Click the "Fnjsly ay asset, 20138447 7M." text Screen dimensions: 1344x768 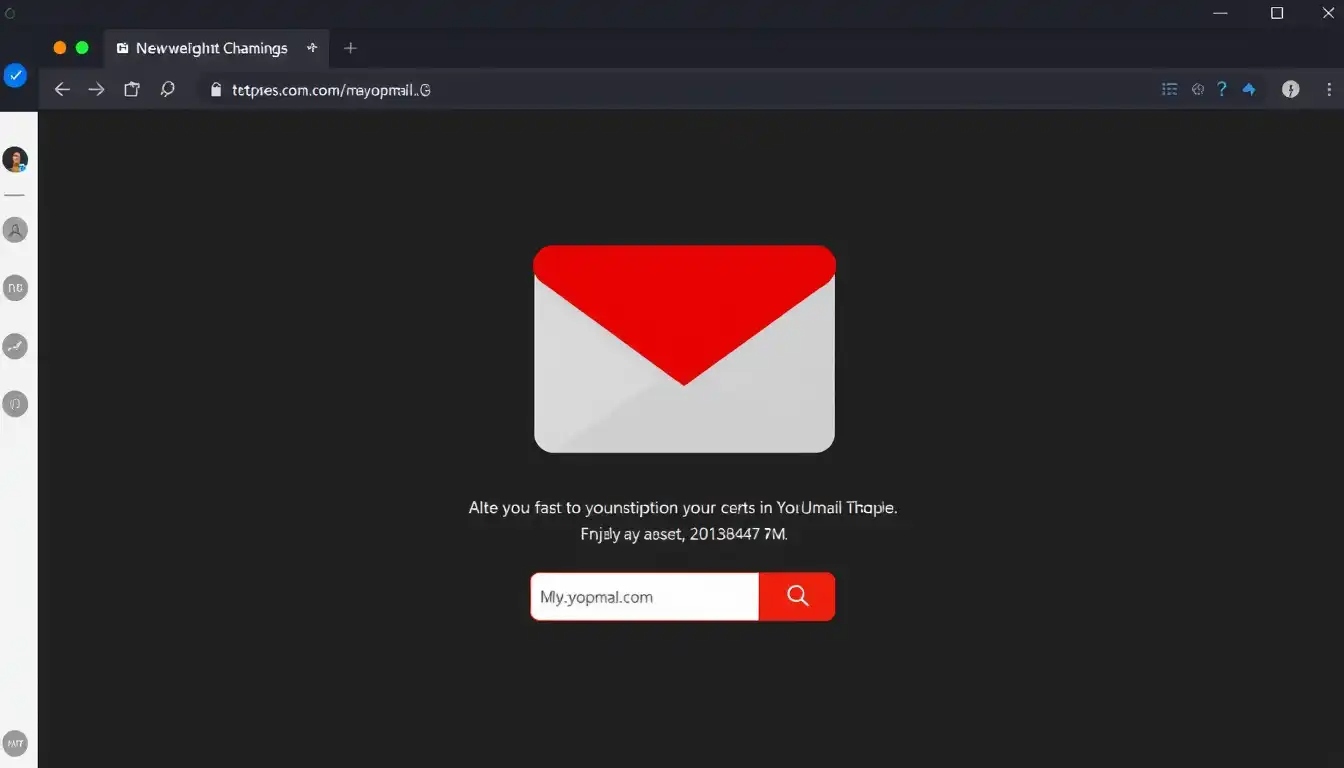point(684,535)
